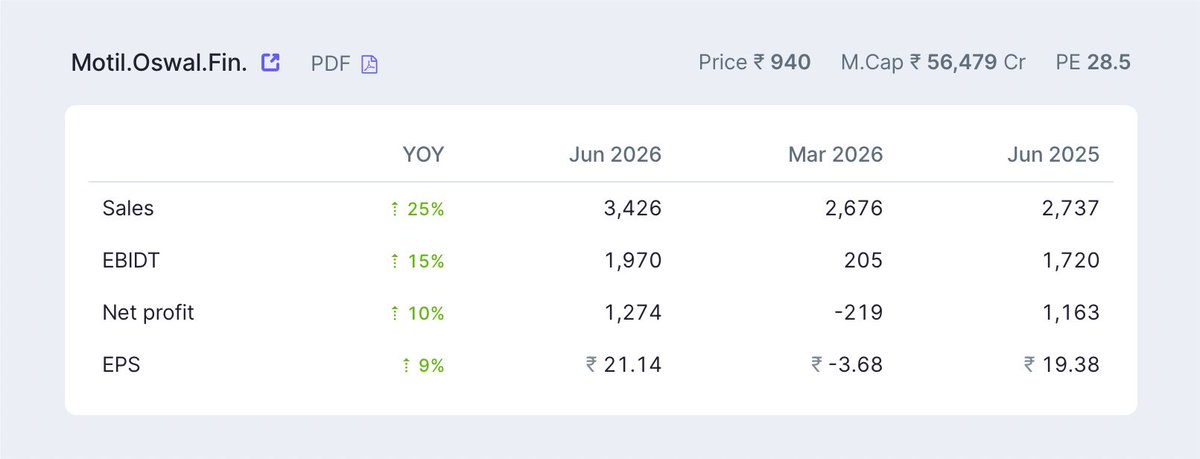Click the M.Cap ₹ 56,479 Cr value

click(933, 62)
